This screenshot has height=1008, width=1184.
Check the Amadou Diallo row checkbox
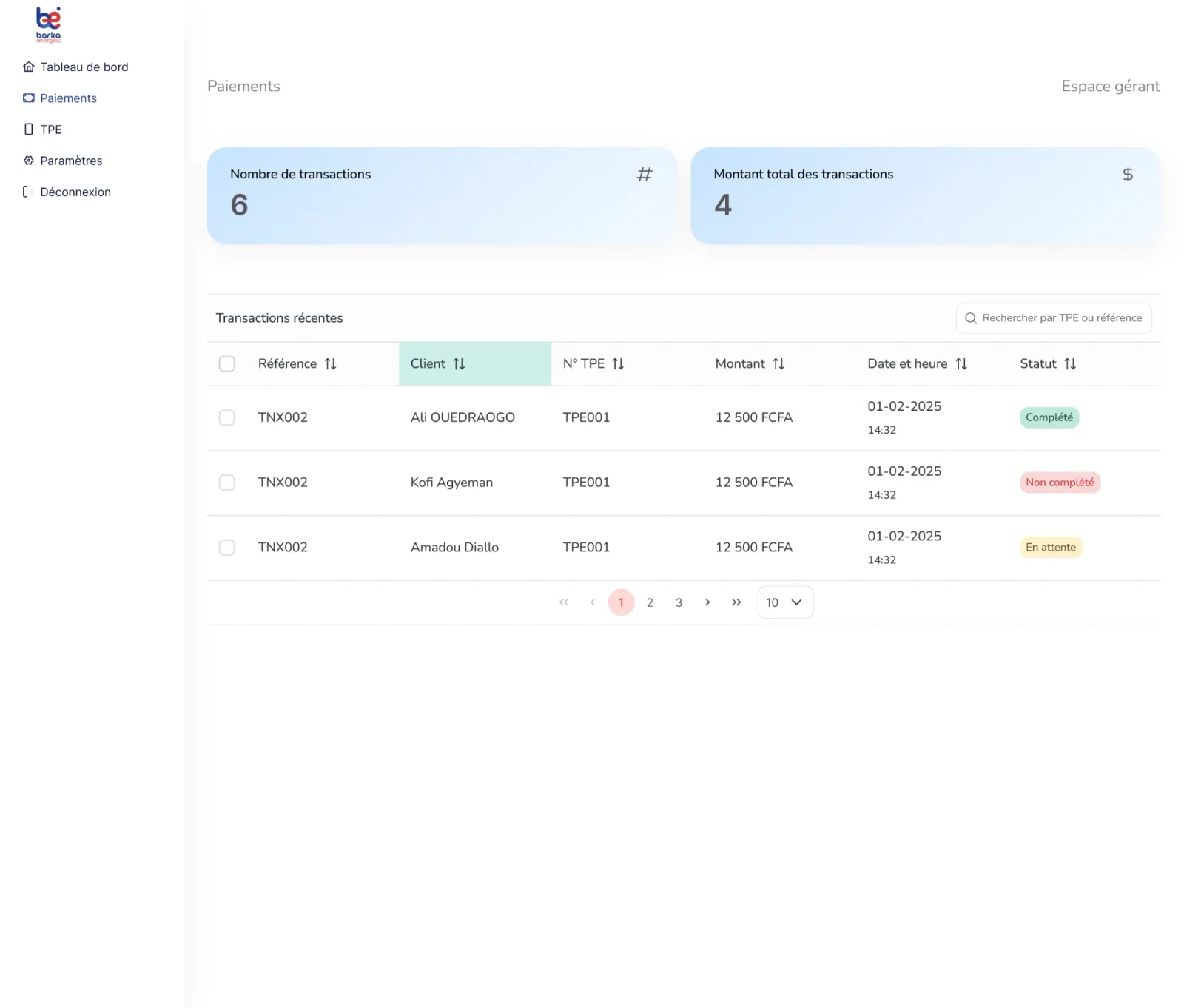(x=227, y=548)
